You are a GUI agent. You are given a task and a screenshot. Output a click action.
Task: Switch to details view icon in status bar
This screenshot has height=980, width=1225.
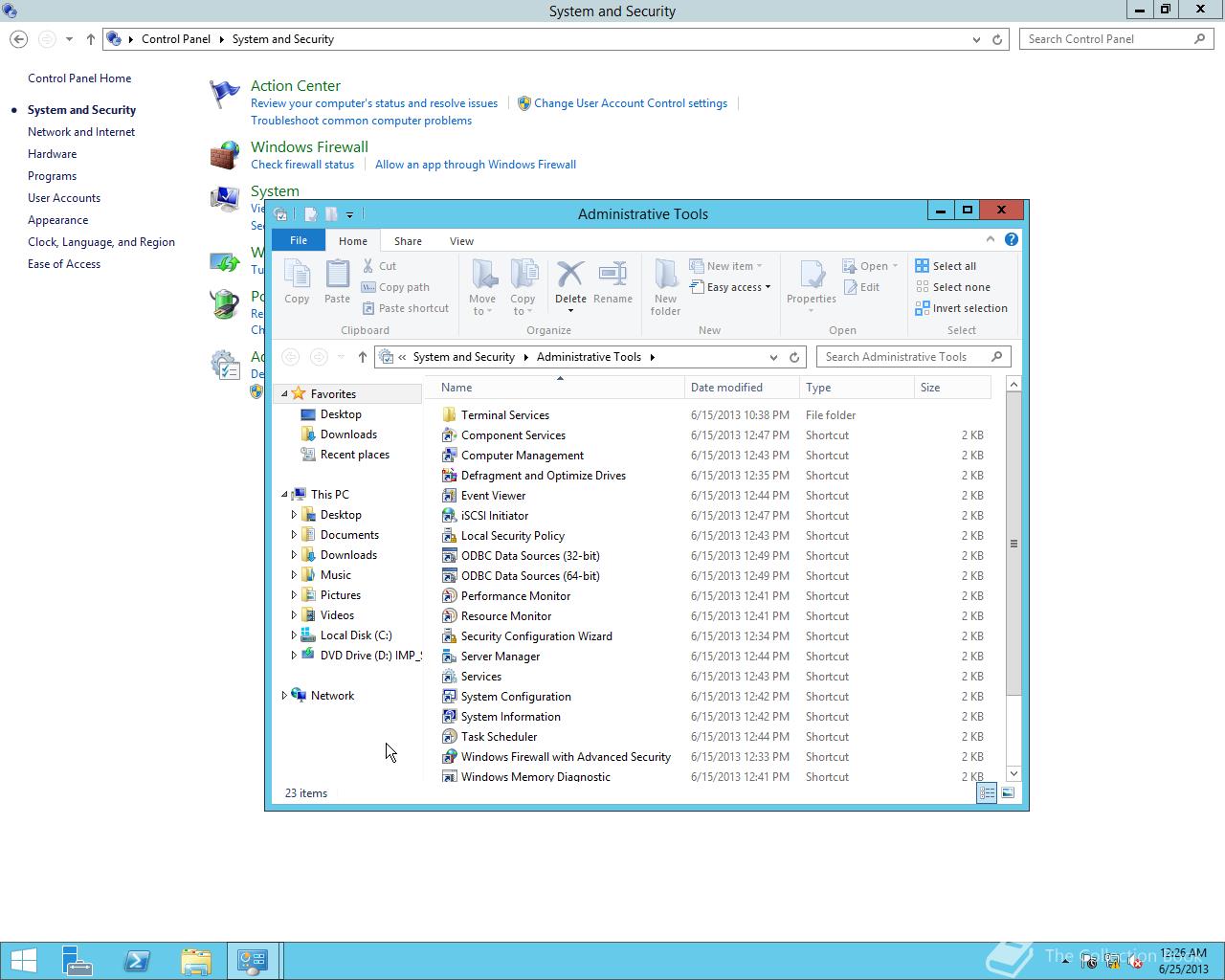click(x=987, y=793)
